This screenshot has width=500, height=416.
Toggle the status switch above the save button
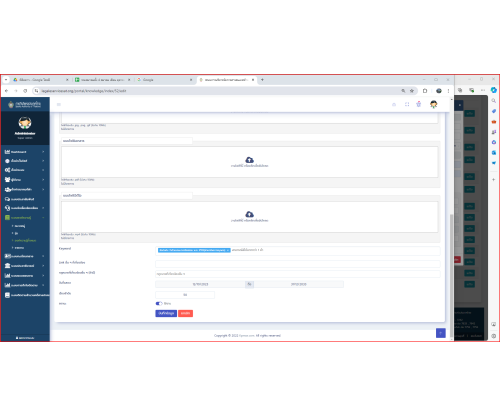coord(159,303)
